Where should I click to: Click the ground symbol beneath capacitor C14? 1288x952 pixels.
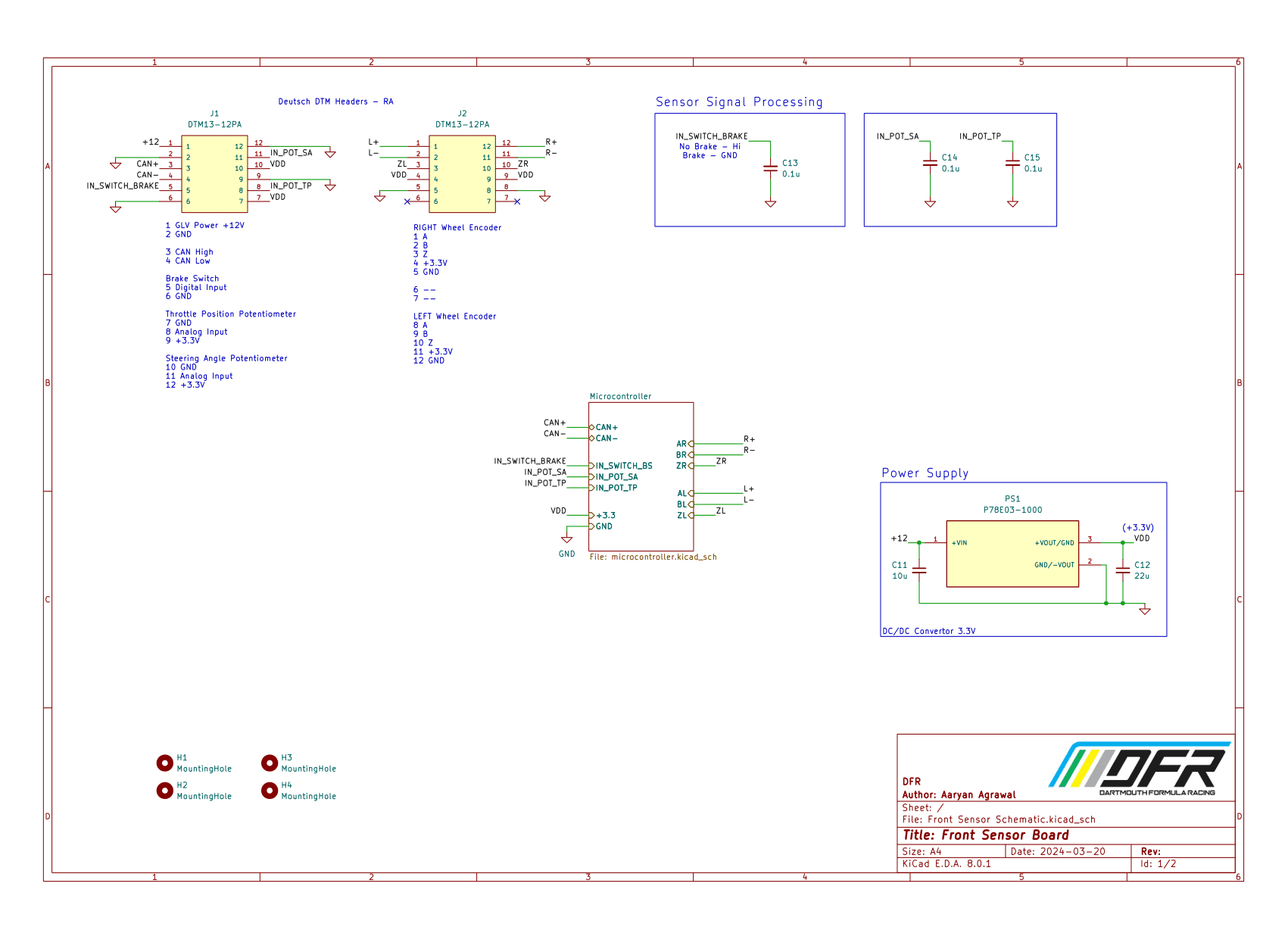[x=930, y=204]
